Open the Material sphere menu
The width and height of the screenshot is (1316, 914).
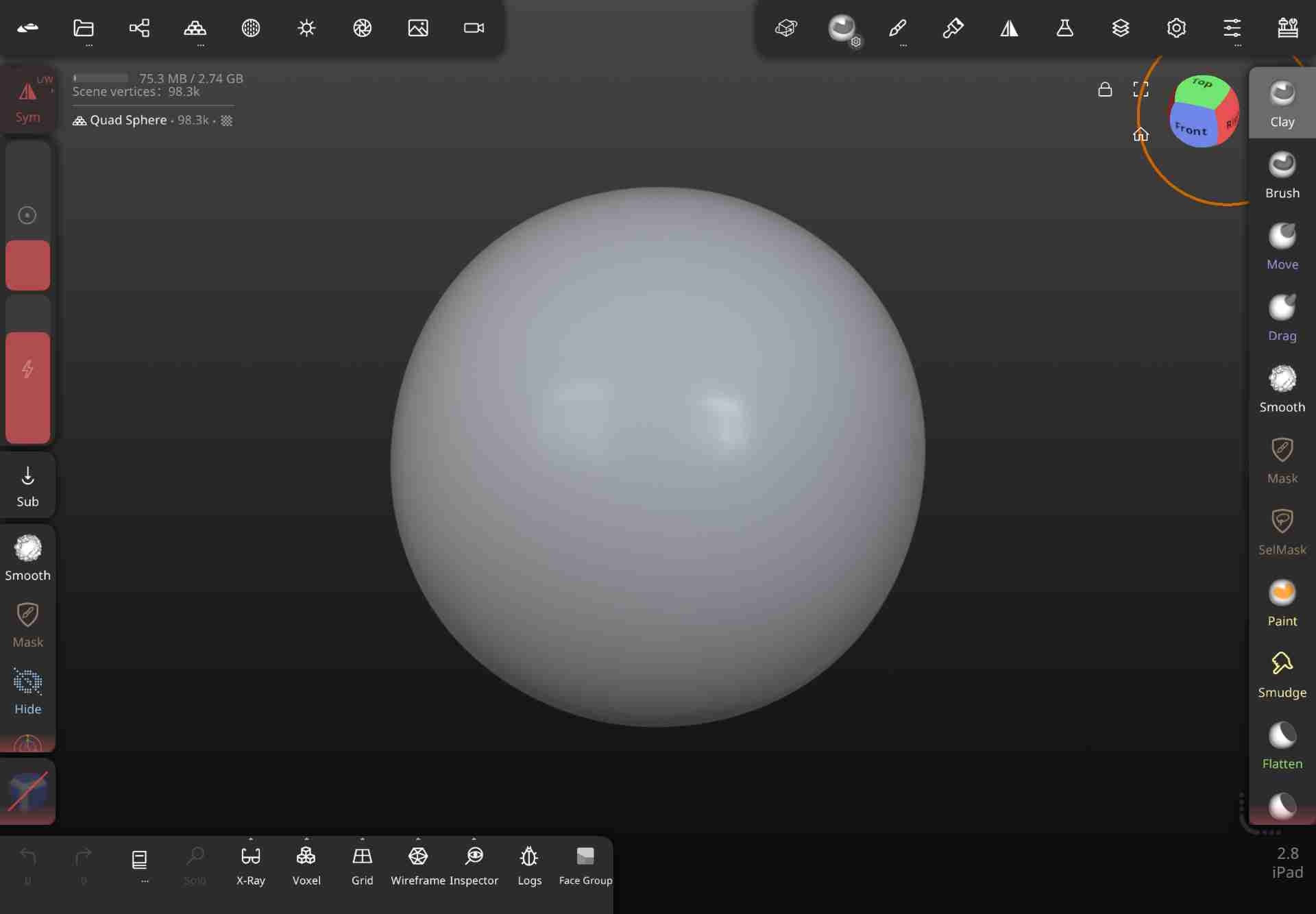coord(251,28)
